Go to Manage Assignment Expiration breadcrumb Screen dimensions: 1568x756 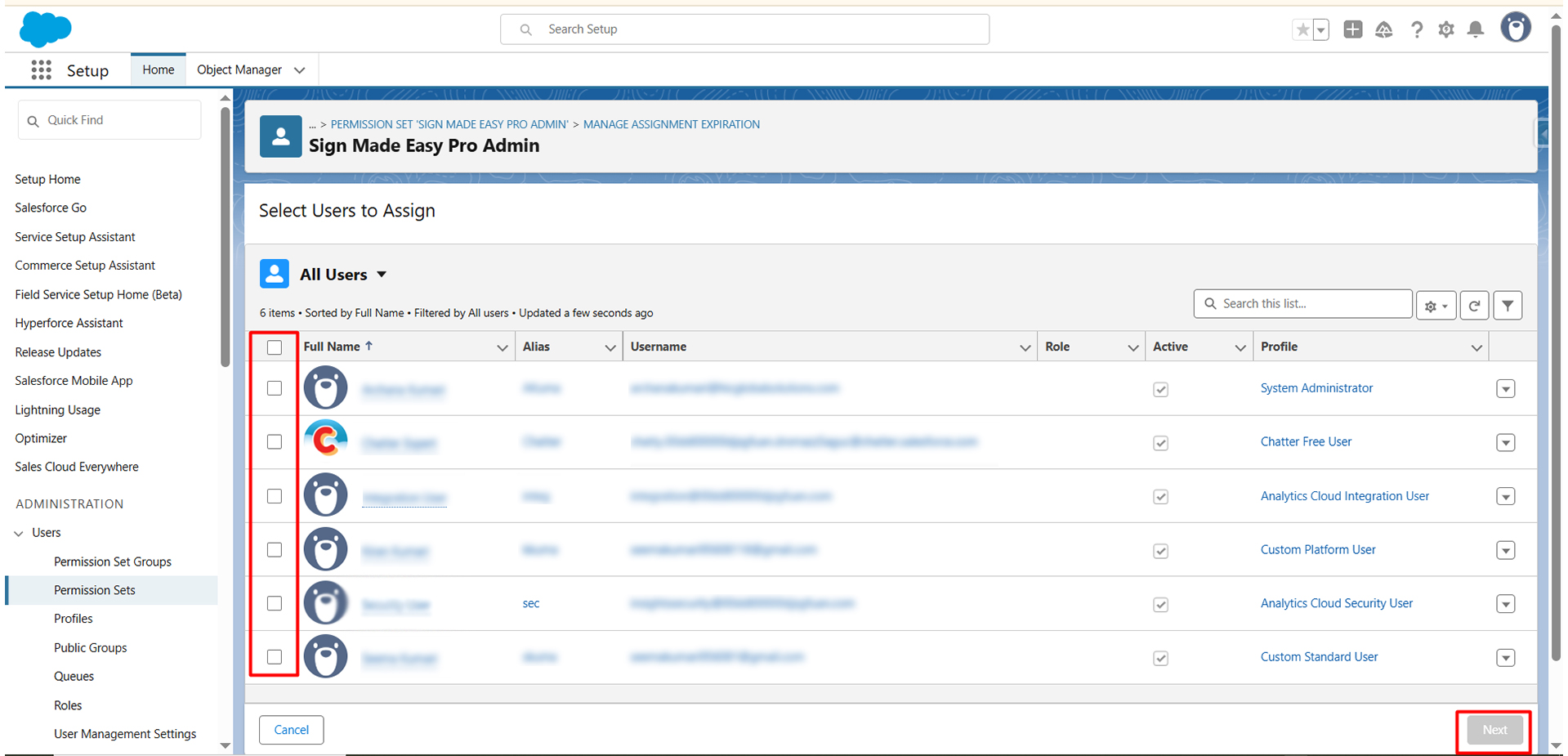point(672,124)
